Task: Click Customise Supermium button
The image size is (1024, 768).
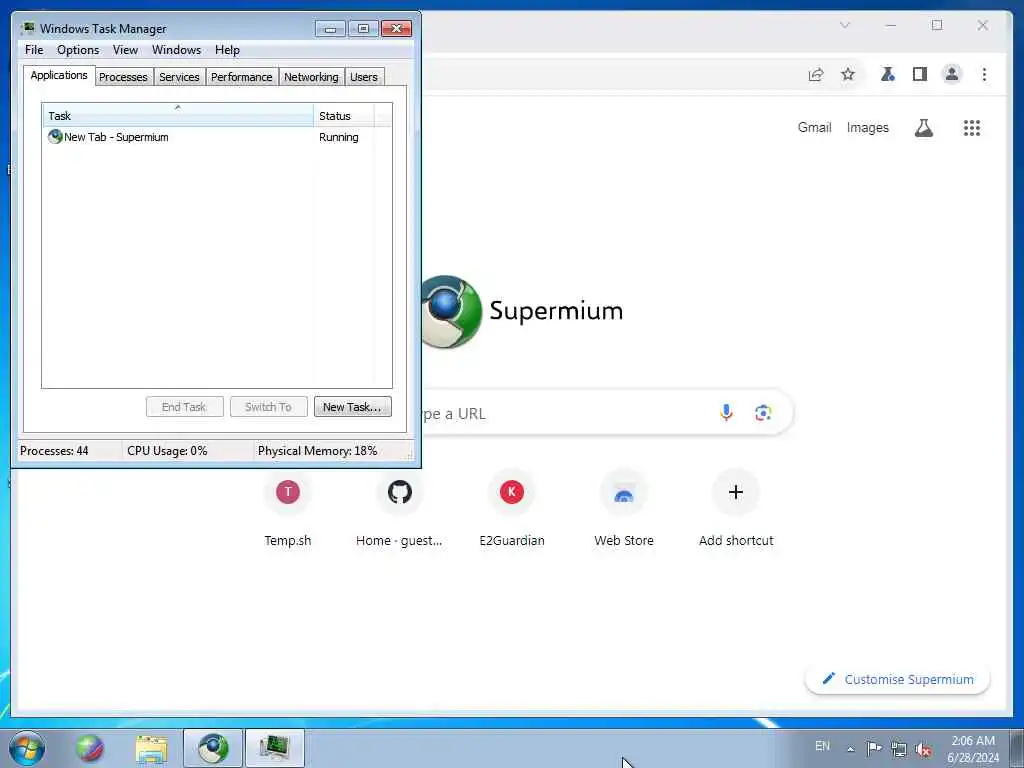Action: pyautogui.click(x=898, y=679)
